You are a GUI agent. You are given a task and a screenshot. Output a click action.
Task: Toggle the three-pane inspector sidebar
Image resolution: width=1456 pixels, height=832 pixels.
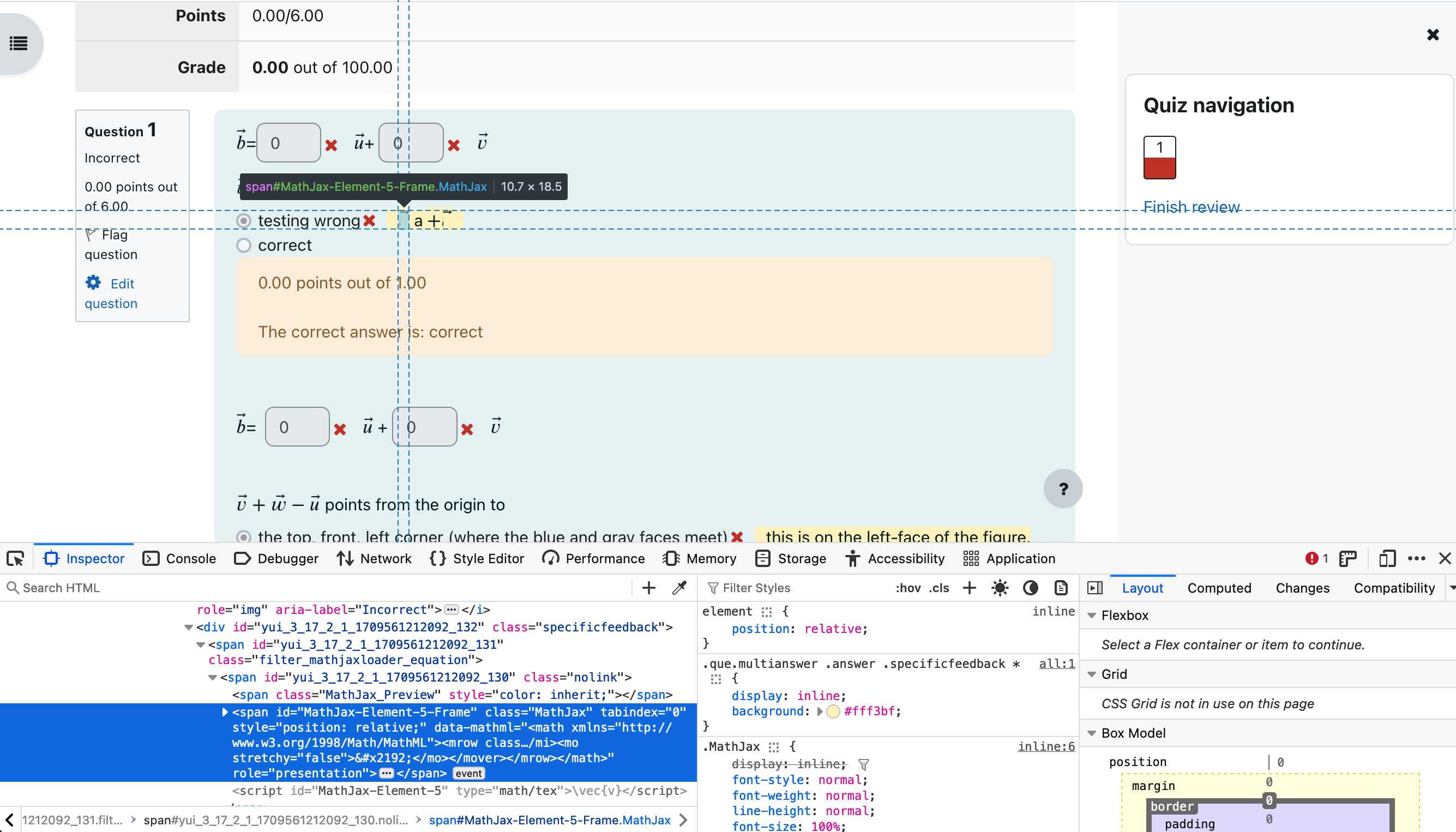[1095, 587]
